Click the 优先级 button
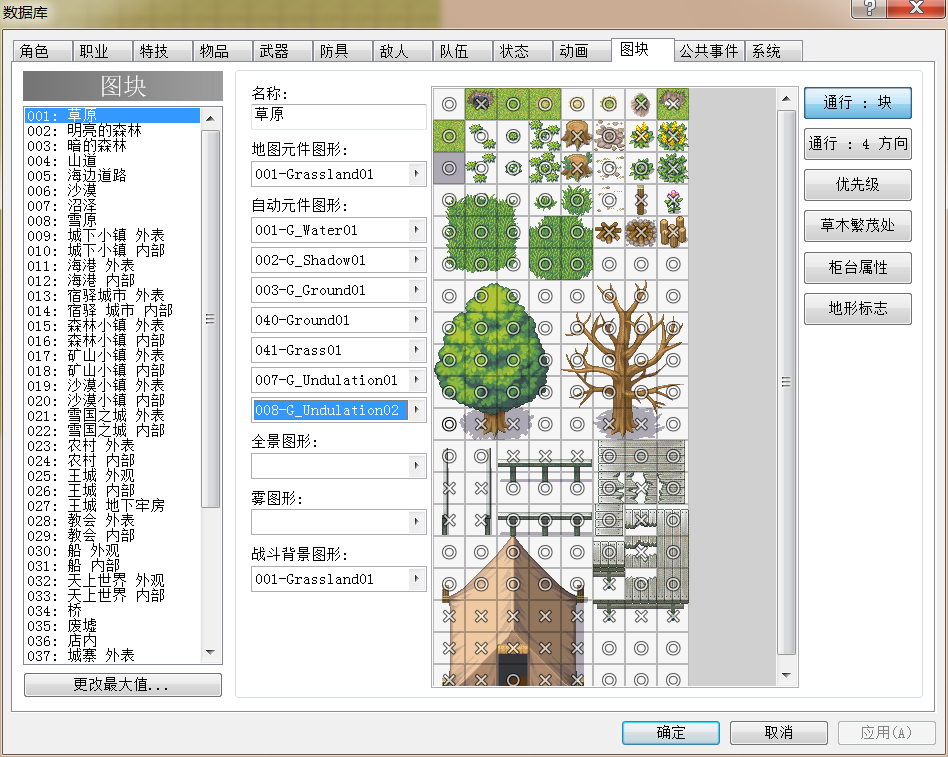The width and height of the screenshot is (948, 757). coord(857,184)
